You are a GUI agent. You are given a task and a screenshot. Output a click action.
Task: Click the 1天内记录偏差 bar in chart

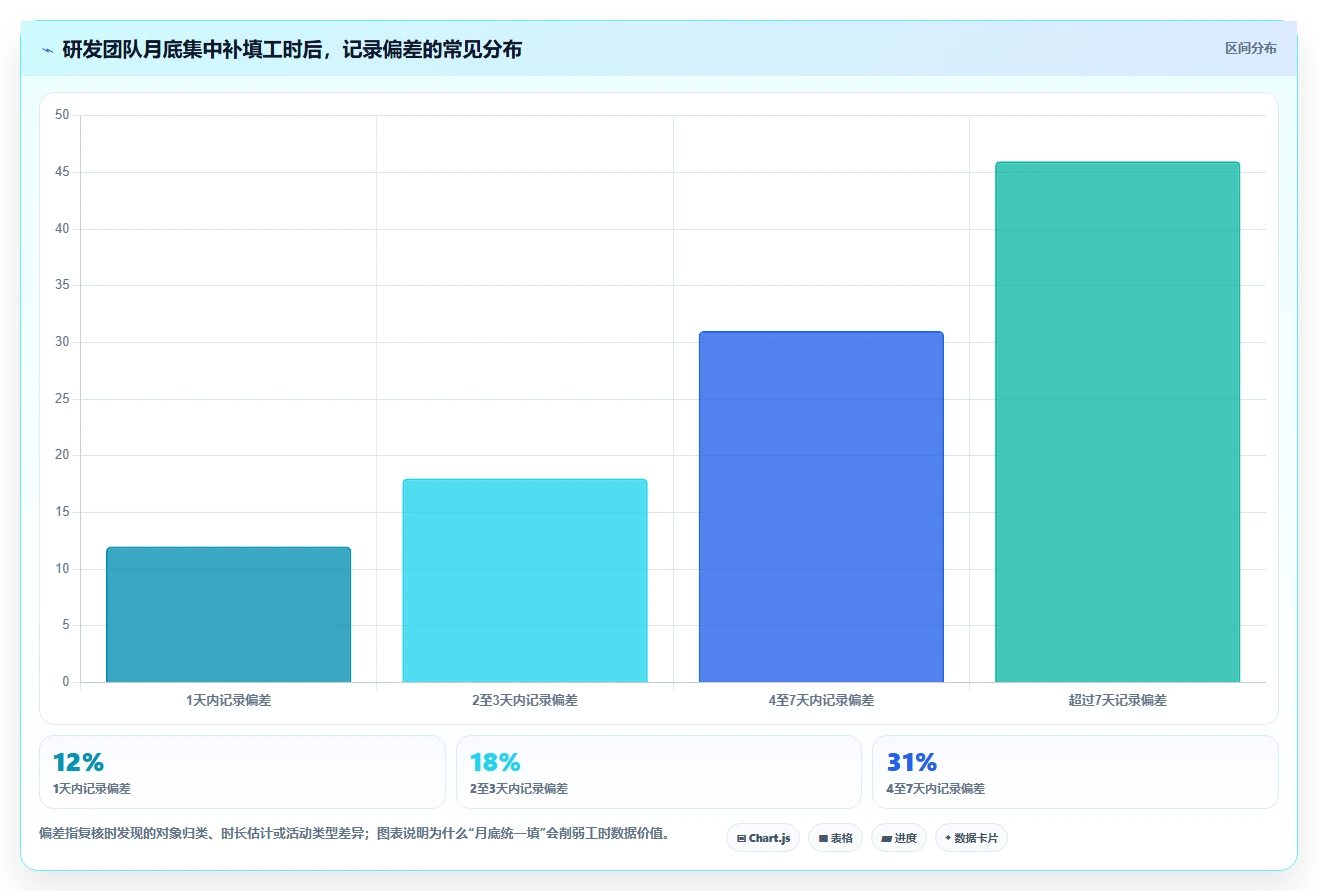coord(228,614)
